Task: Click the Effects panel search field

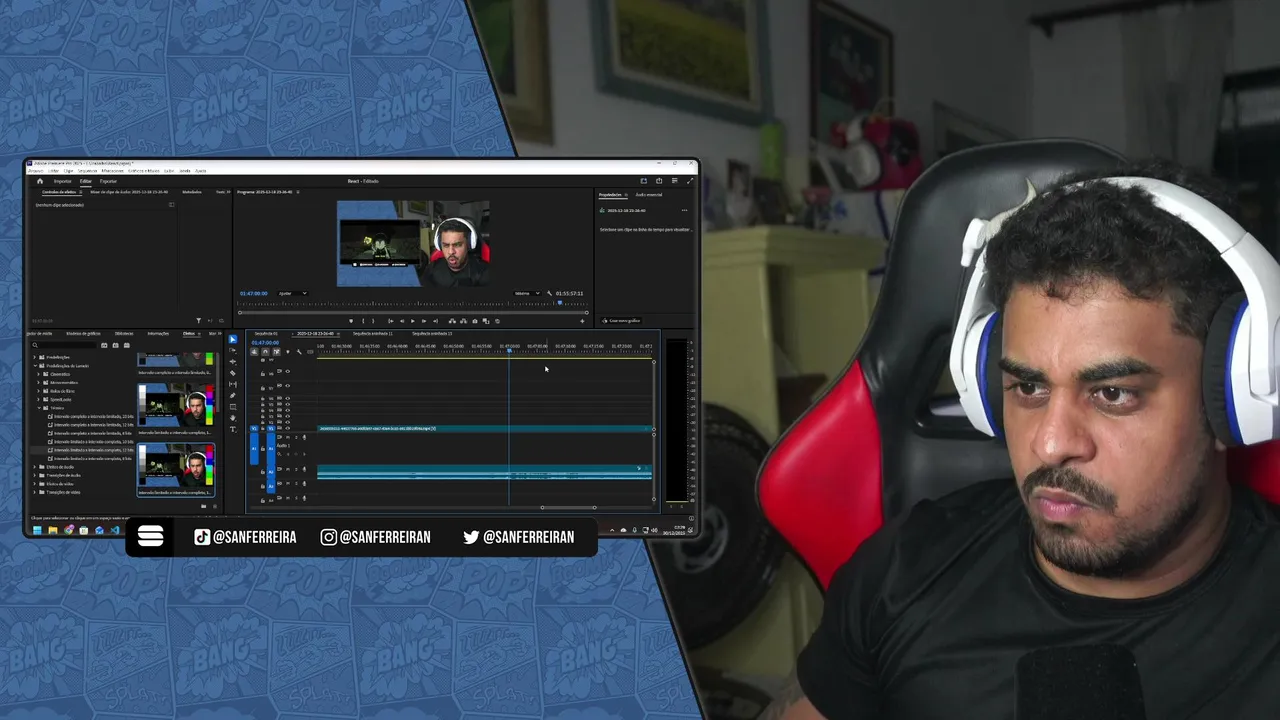Action: coord(66,345)
